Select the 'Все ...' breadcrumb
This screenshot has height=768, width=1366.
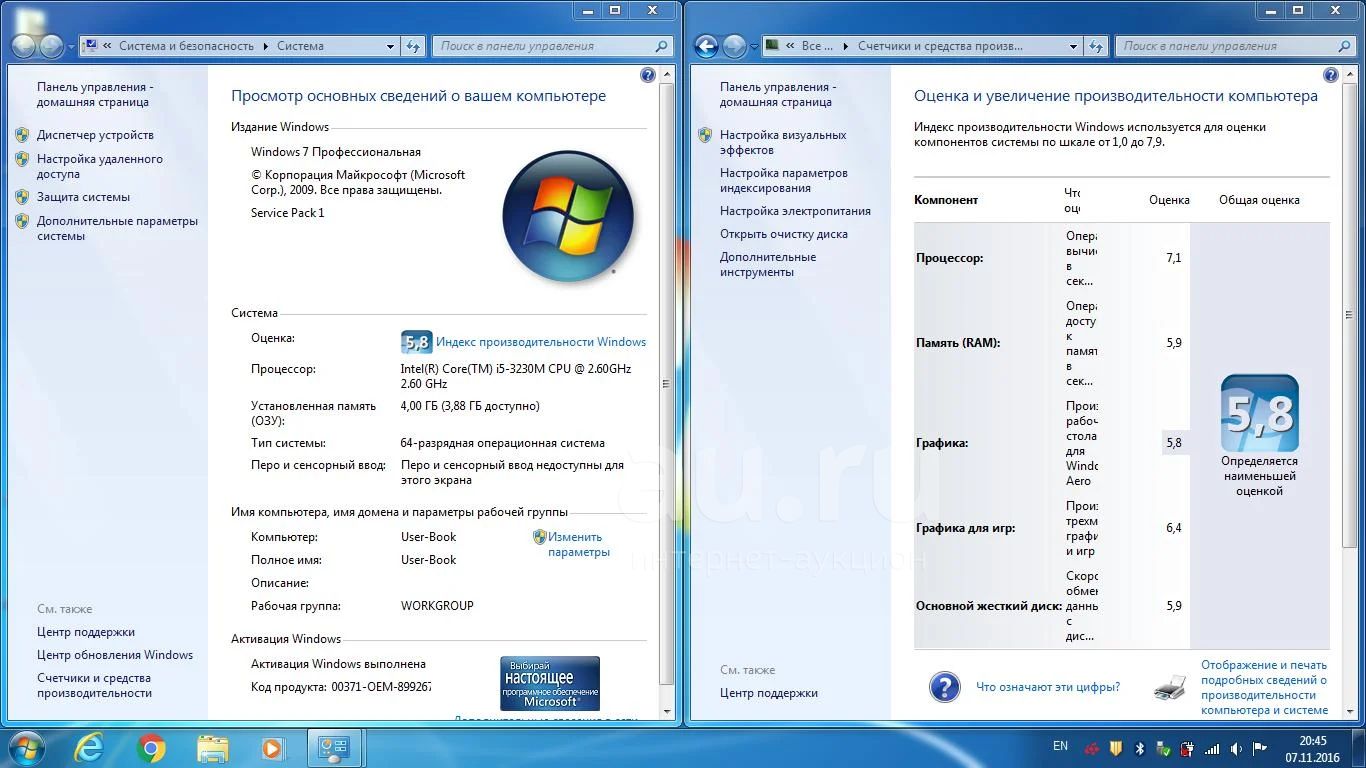[818, 46]
